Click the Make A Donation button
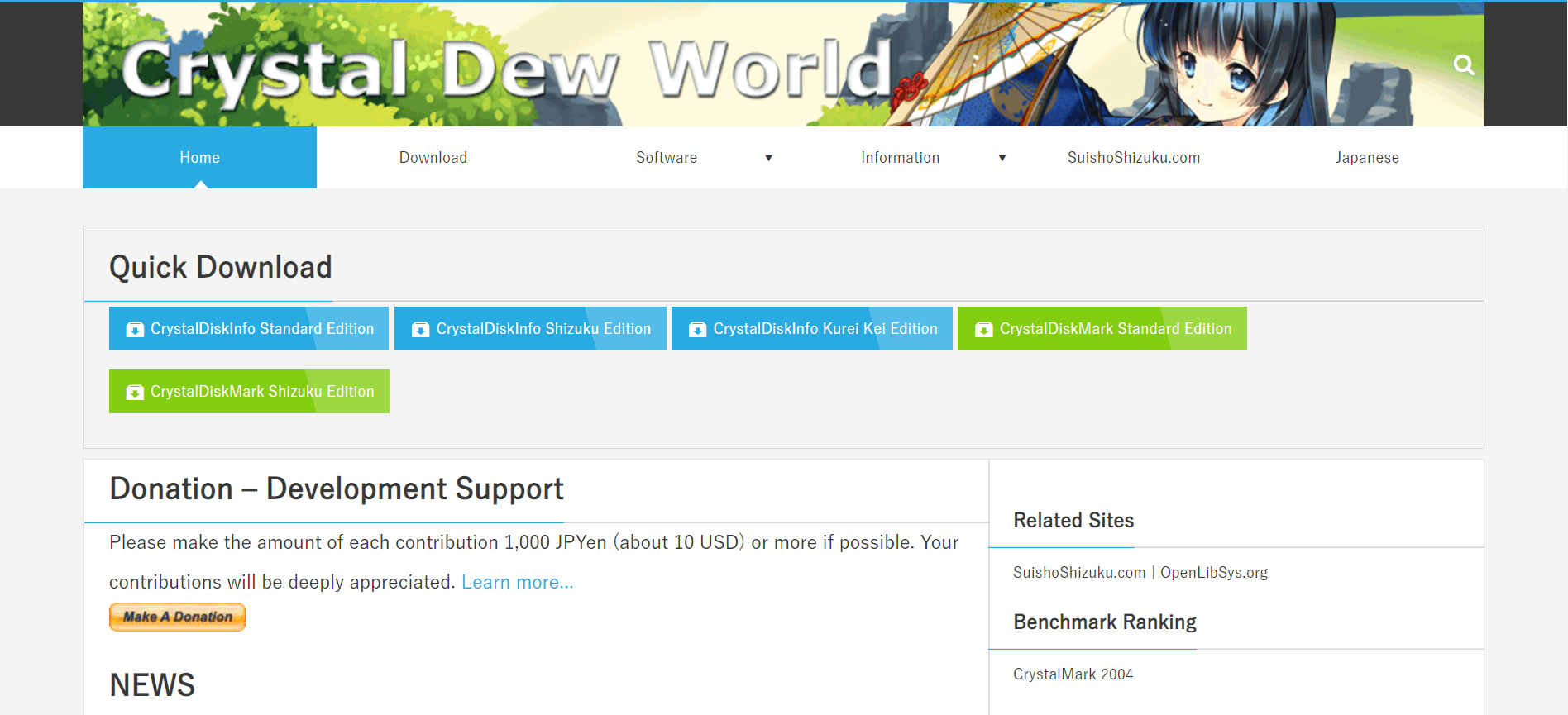 pos(177,617)
